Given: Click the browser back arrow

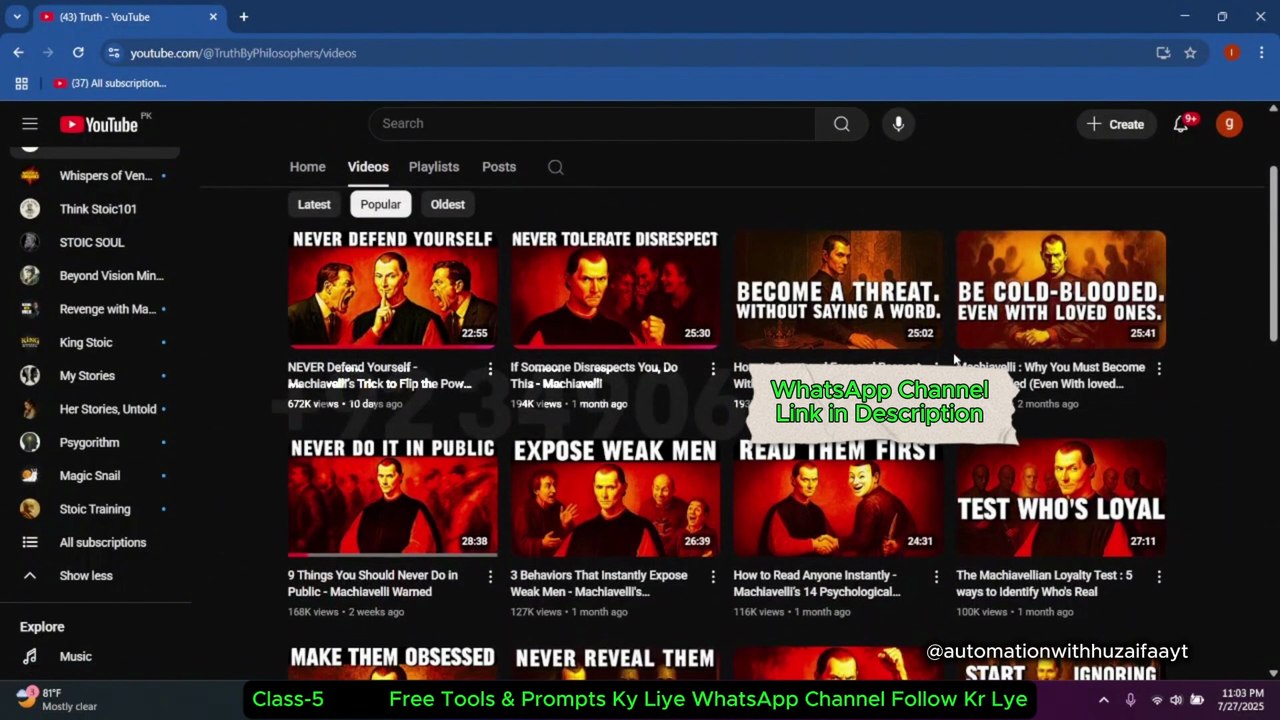Looking at the screenshot, I should tap(18, 53).
